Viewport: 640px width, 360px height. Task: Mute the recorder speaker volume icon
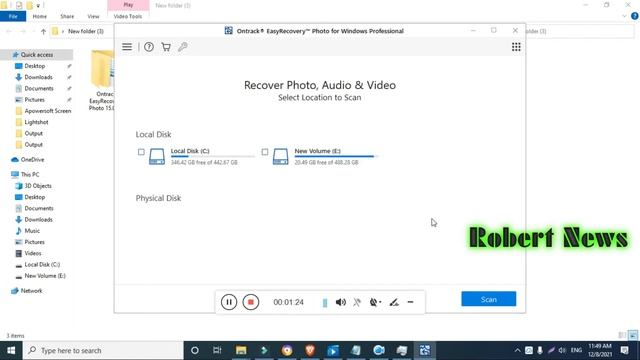coord(341,302)
